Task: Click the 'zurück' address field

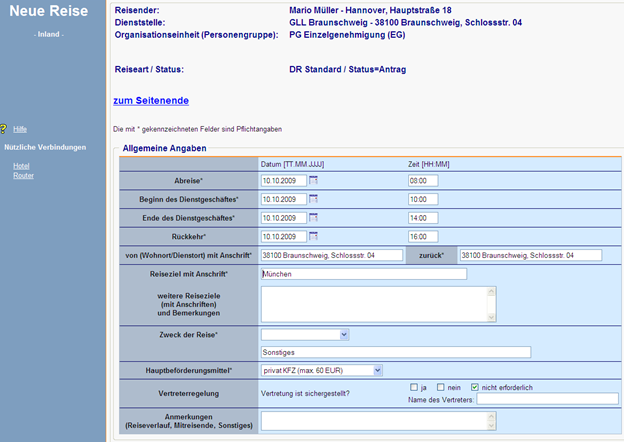Action: click(531, 255)
